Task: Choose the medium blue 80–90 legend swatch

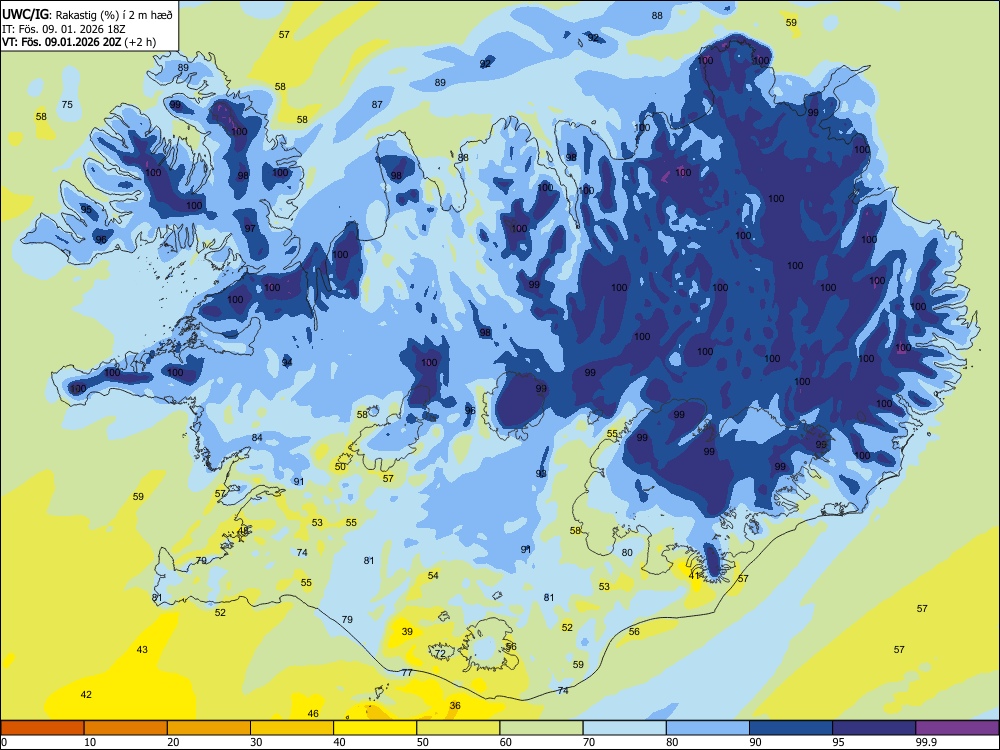Action: 707,728
